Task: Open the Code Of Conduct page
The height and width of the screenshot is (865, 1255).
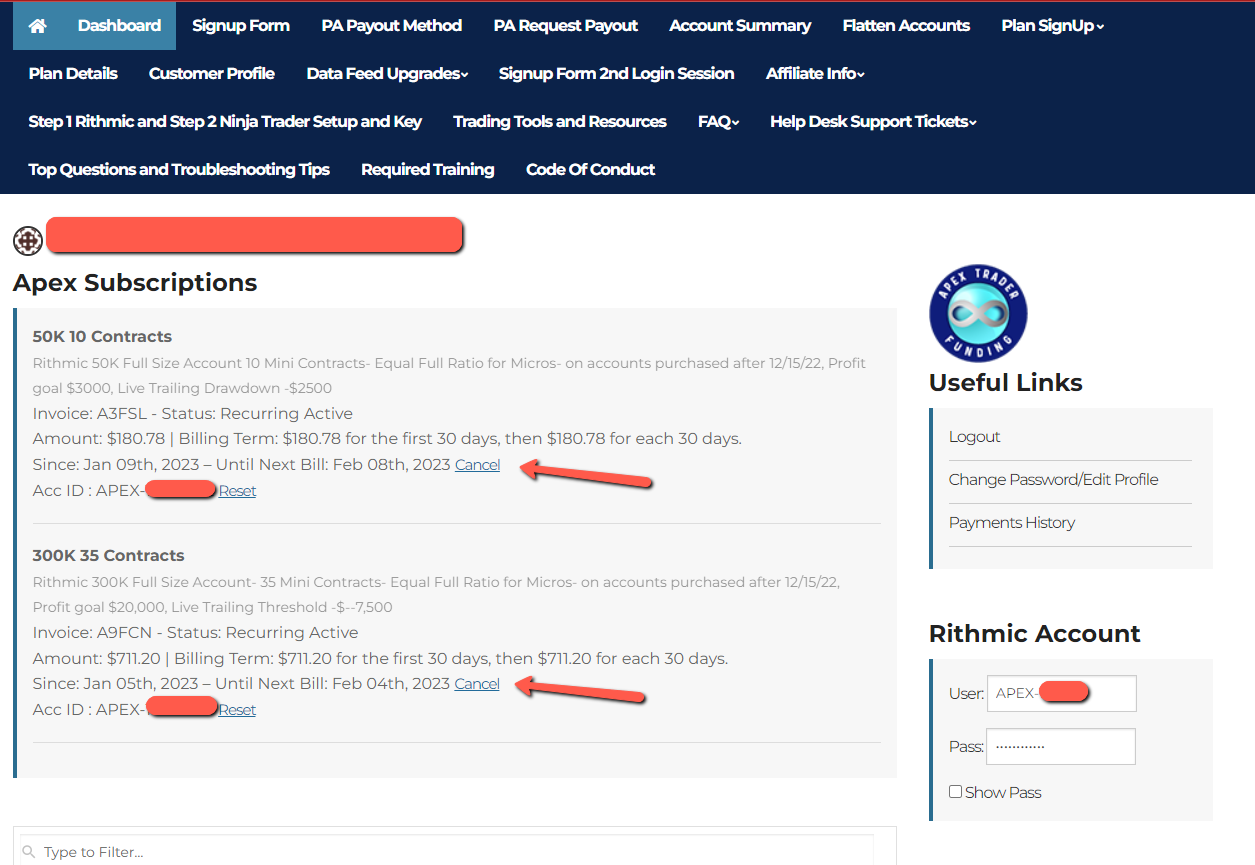Action: [x=591, y=170]
